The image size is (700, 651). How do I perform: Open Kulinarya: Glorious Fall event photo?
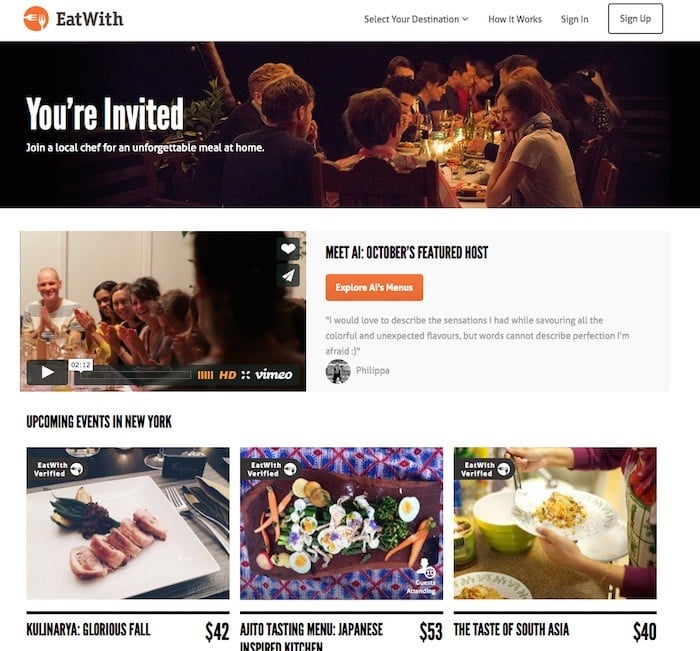point(128,523)
